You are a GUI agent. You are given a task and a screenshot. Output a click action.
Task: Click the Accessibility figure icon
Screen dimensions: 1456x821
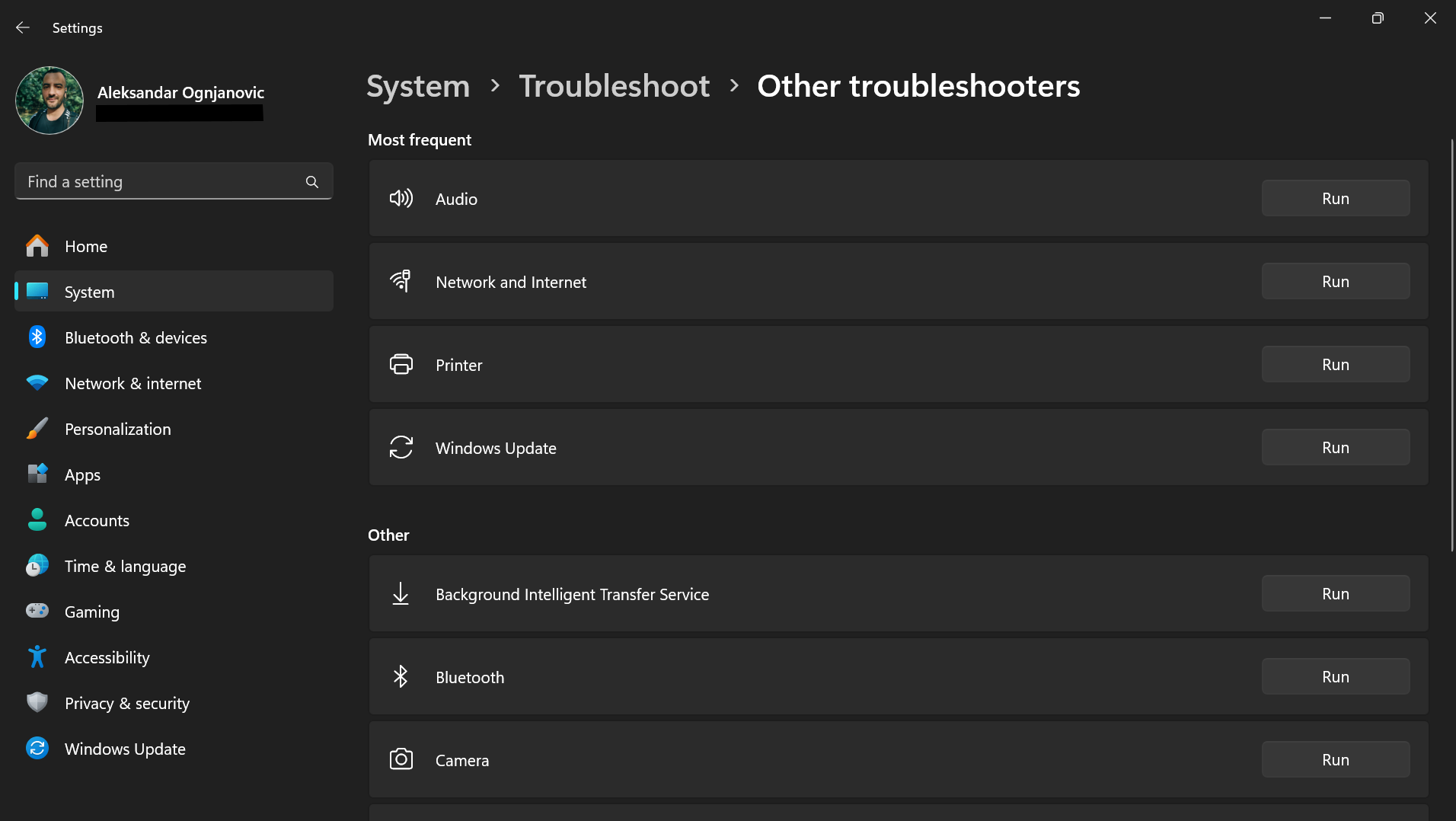click(x=37, y=657)
